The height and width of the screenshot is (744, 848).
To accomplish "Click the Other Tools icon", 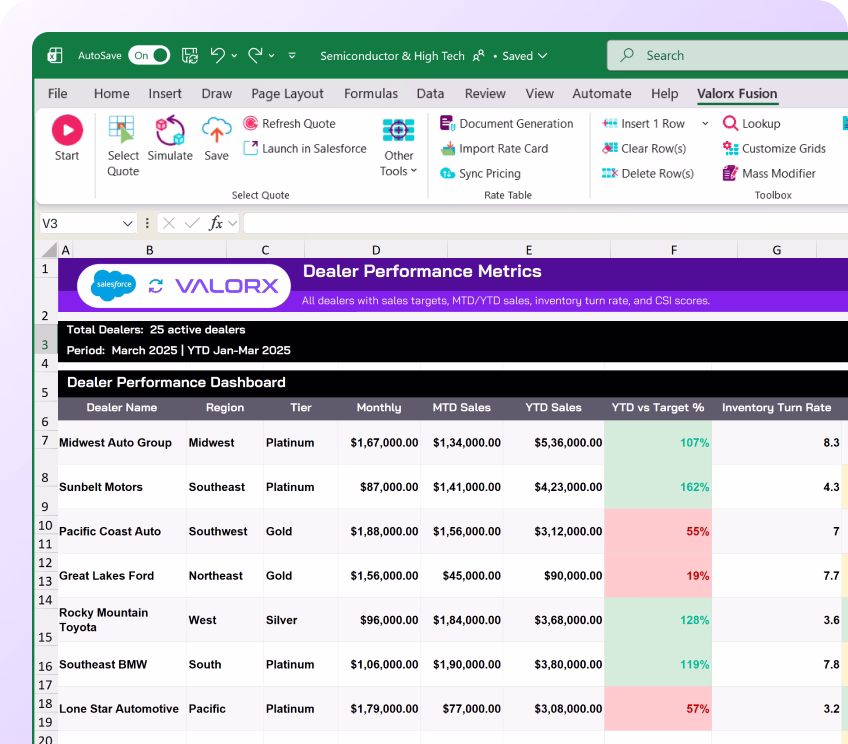I will pos(399,130).
